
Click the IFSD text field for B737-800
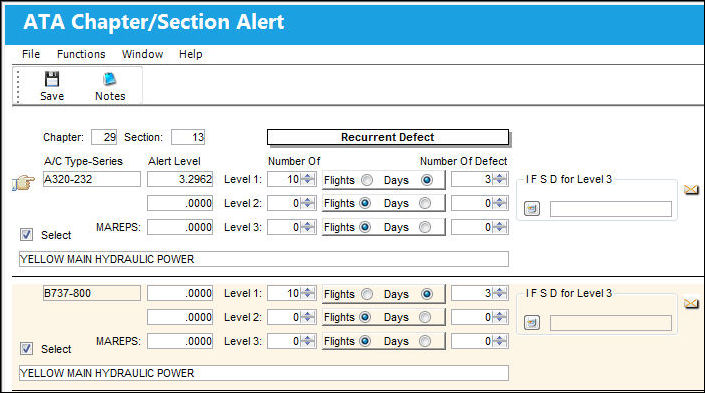[x=611, y=323]
